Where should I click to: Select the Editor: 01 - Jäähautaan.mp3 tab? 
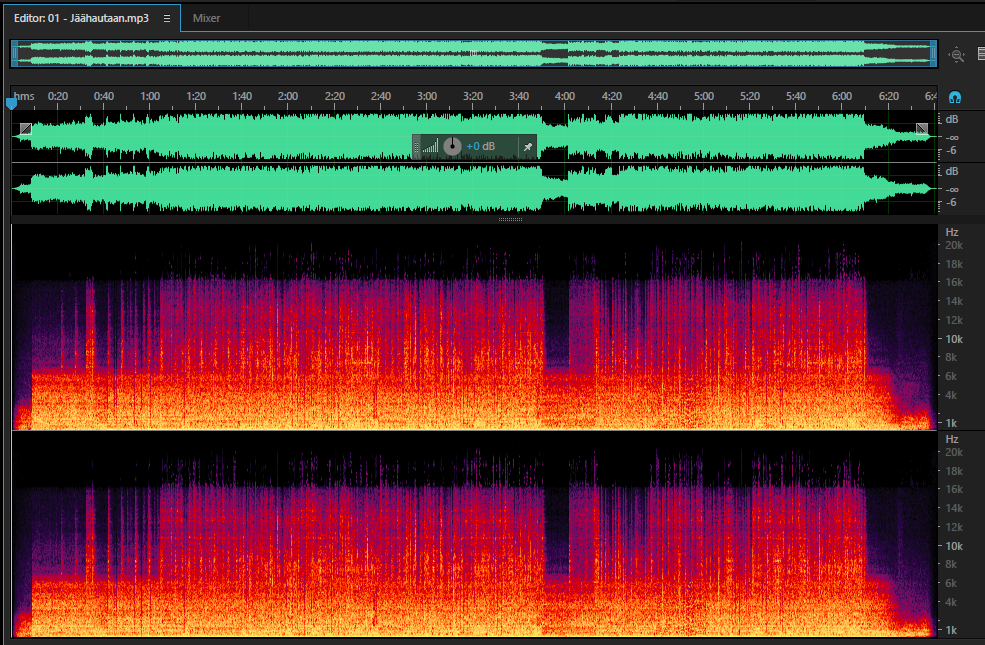82,18
